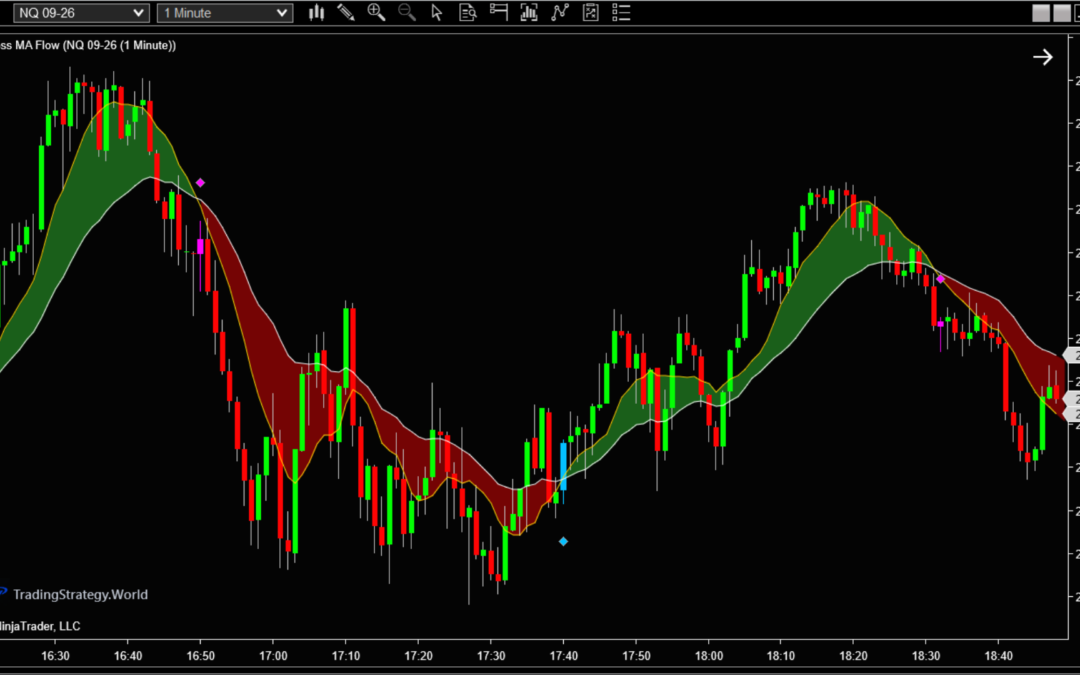Open the NQ 09-26 instrument dropdown

tap(81, 12)
